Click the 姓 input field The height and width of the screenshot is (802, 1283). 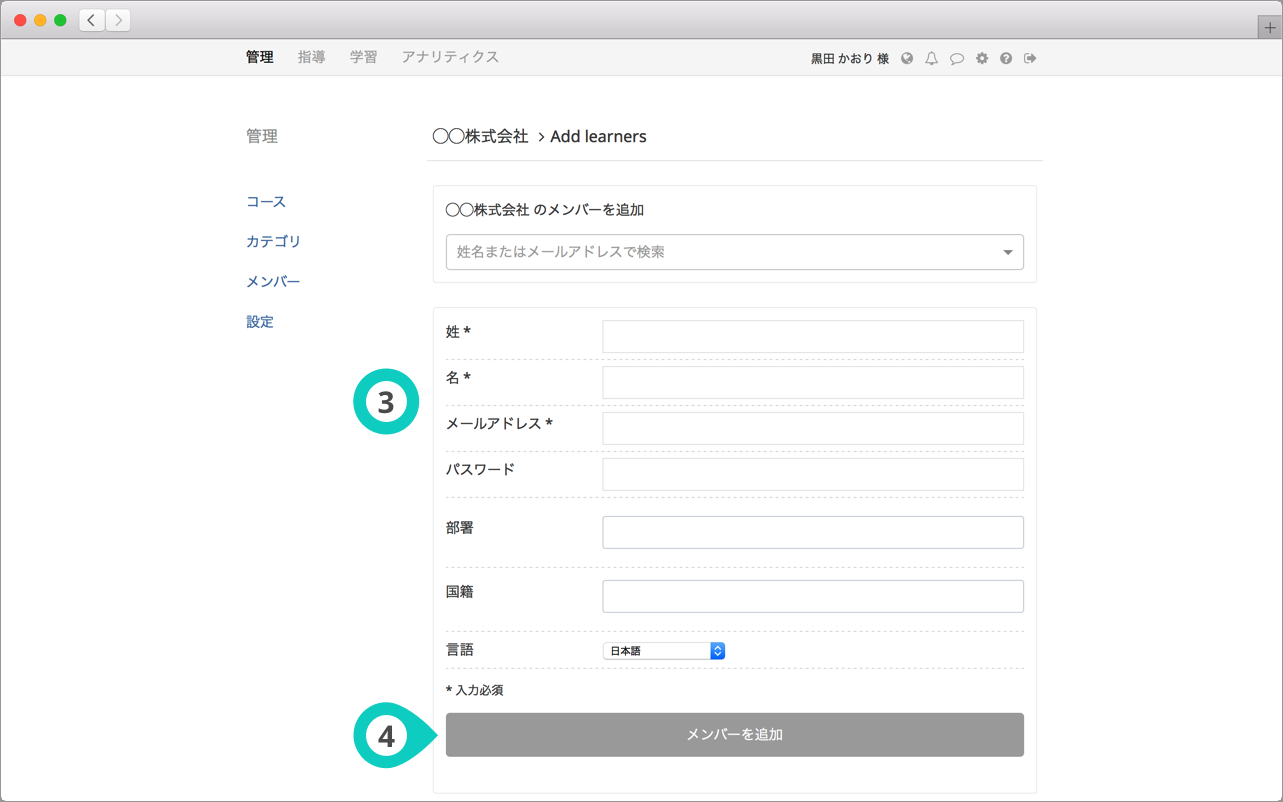point(812,337)
